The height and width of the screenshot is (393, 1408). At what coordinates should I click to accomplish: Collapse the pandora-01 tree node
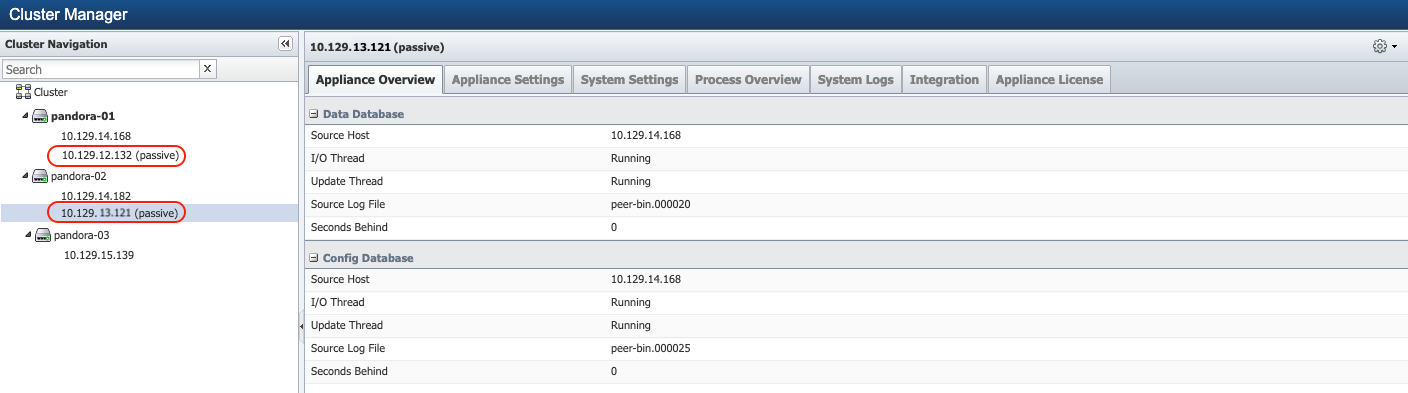click(25, 116)
